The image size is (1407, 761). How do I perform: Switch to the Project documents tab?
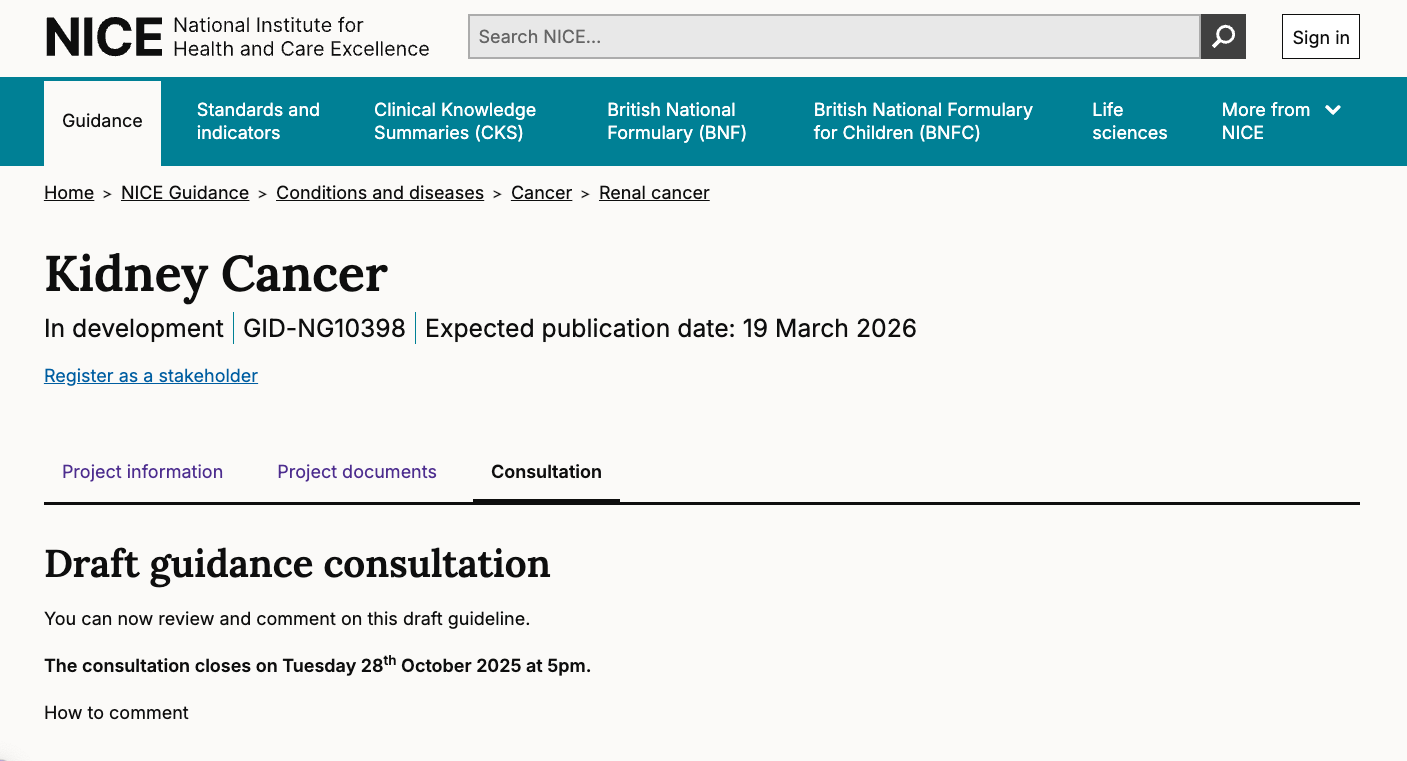357,472
